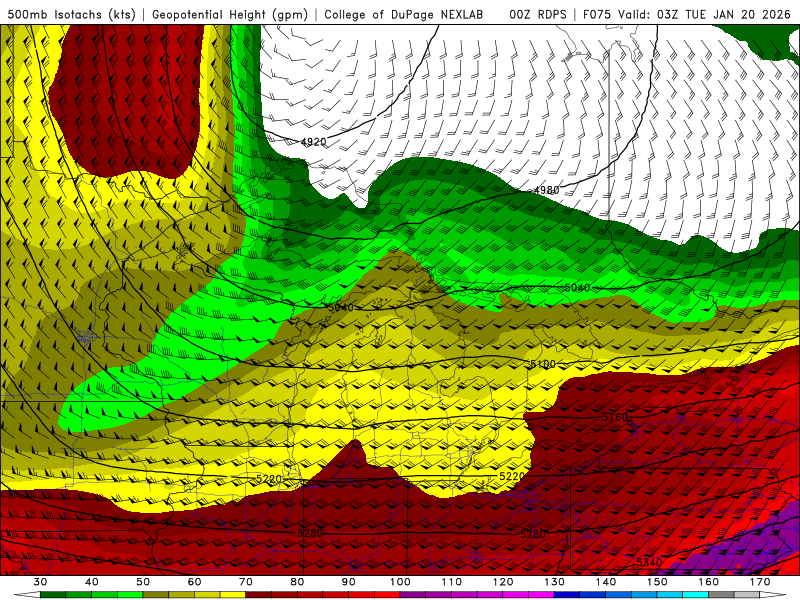This screenshot has height=600, width=800.
Task: Click the 40 value on the color scale
Action: 92,582
